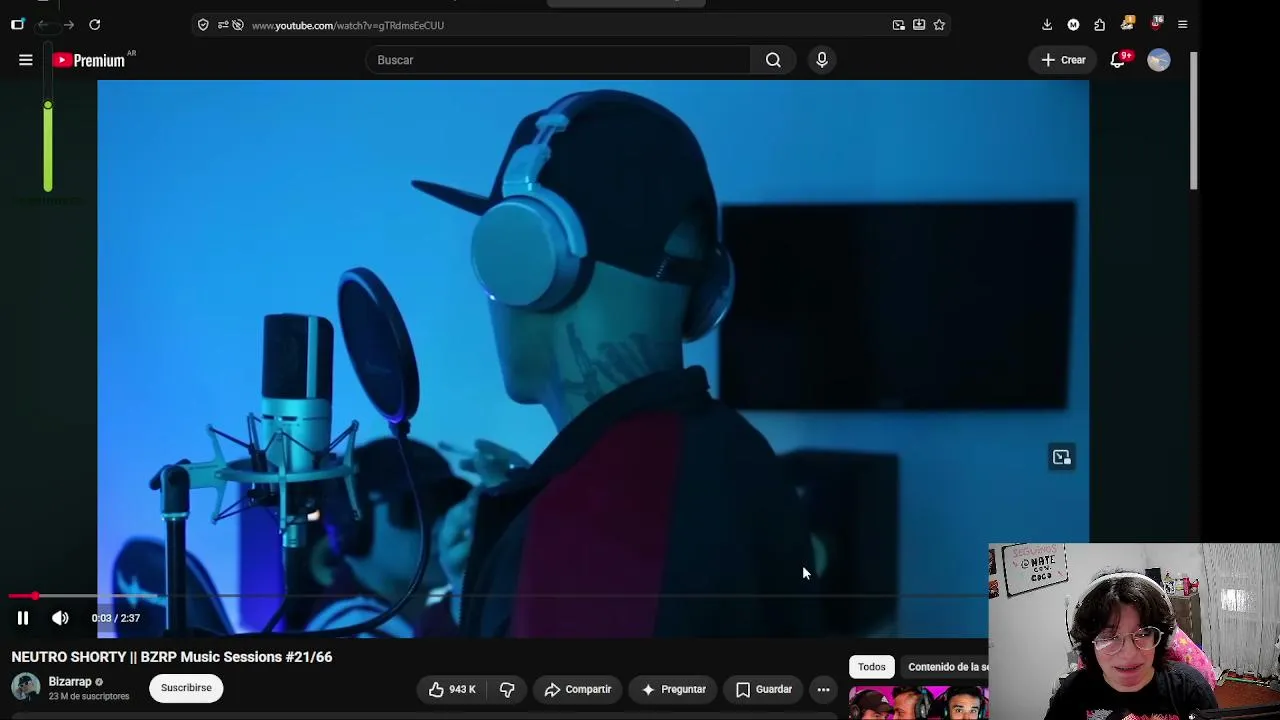The height and width of the screenshot is (720, 1280).
Task: Open Bizarrap channel avatar
Action: (x=26, y=687)
